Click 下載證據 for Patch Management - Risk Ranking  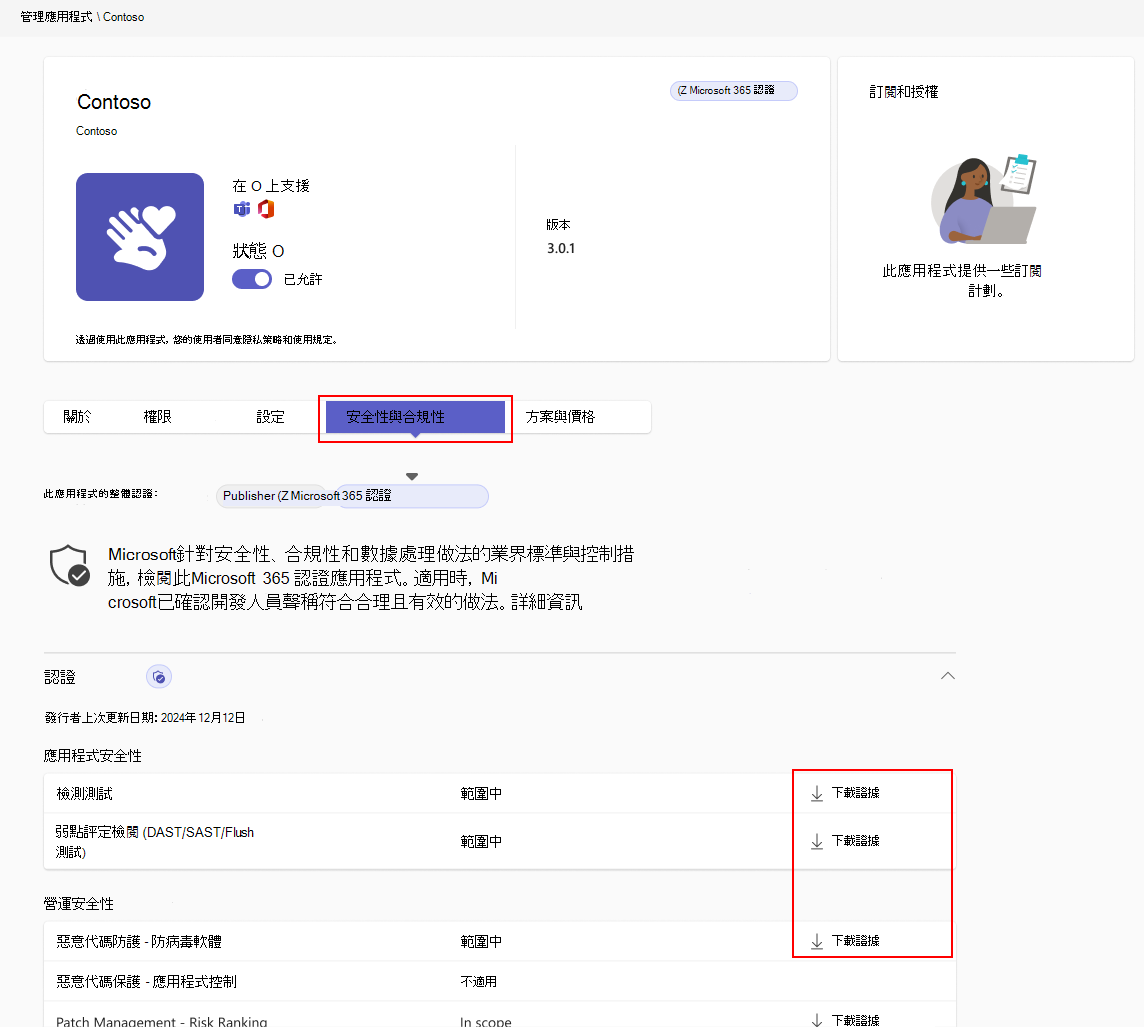[856, 1020]
